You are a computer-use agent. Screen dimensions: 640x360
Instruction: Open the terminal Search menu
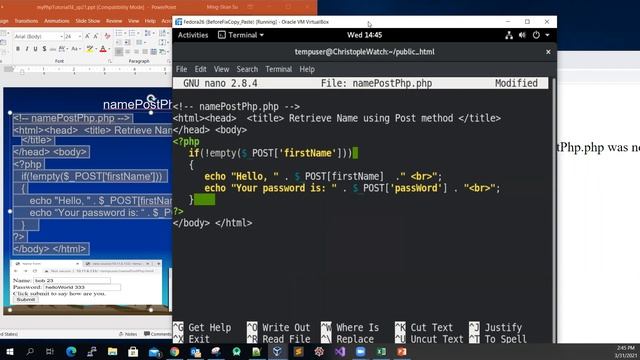pyautogui.click(x=247, y=69)
